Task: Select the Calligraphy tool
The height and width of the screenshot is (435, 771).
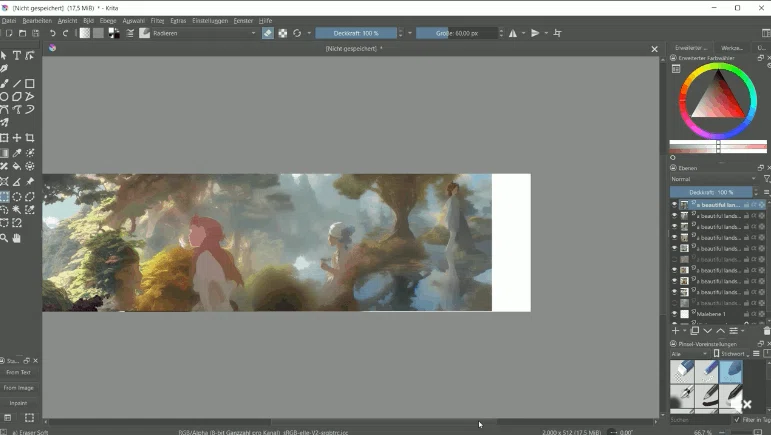Action: point(4,69)
